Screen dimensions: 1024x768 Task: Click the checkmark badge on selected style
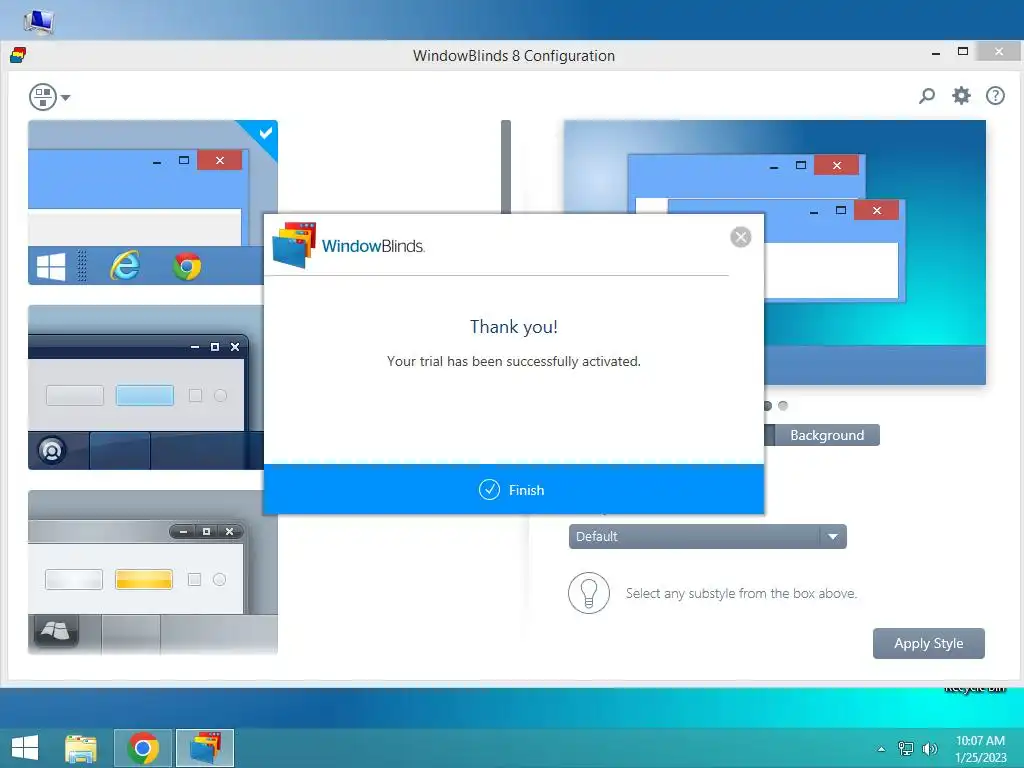[265, 133]
